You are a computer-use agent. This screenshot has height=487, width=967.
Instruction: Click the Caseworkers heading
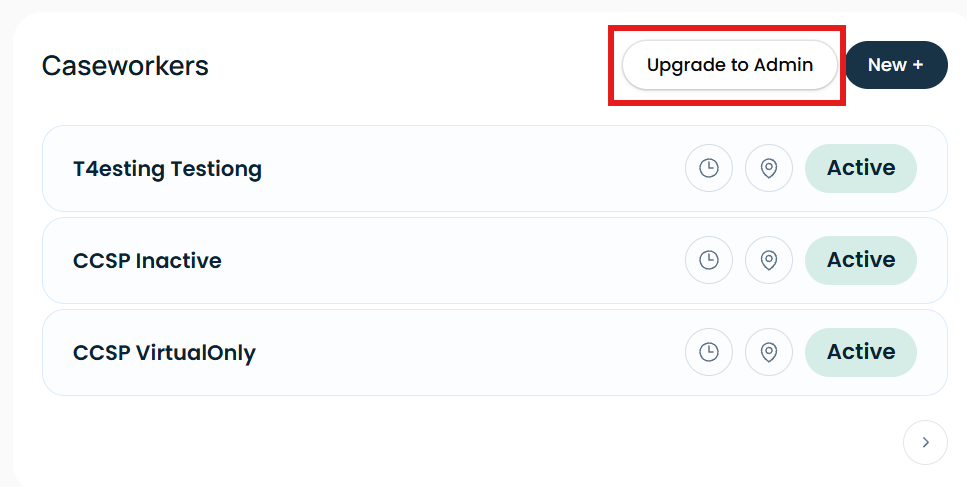125,66
